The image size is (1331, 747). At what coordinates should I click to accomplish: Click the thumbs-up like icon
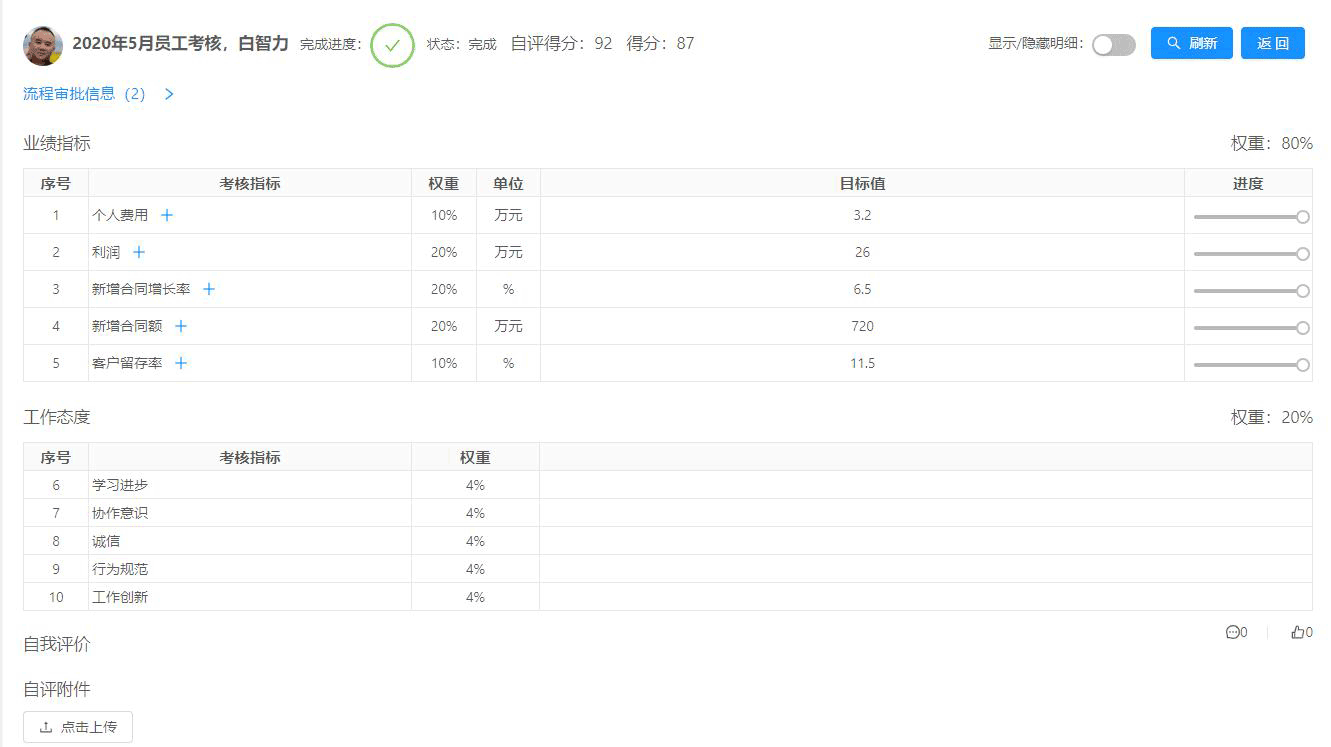click(x=1298, y=632)
